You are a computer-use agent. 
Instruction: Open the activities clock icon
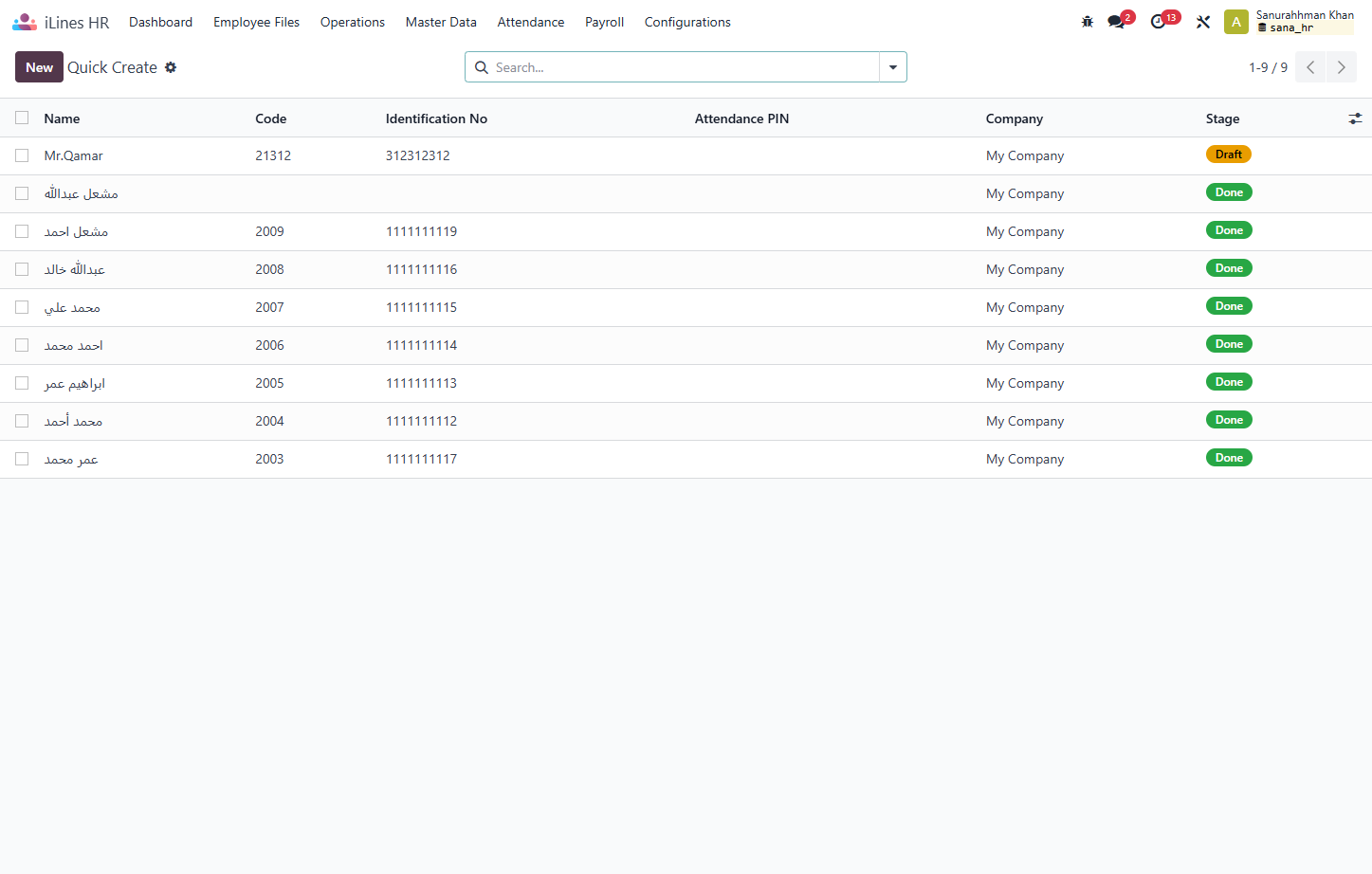tap(1158, 22)
